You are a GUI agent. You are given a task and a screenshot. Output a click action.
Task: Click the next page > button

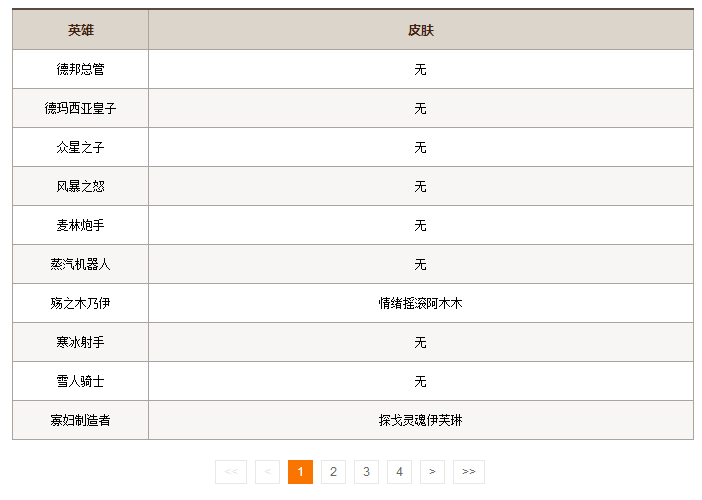(432, 471)
